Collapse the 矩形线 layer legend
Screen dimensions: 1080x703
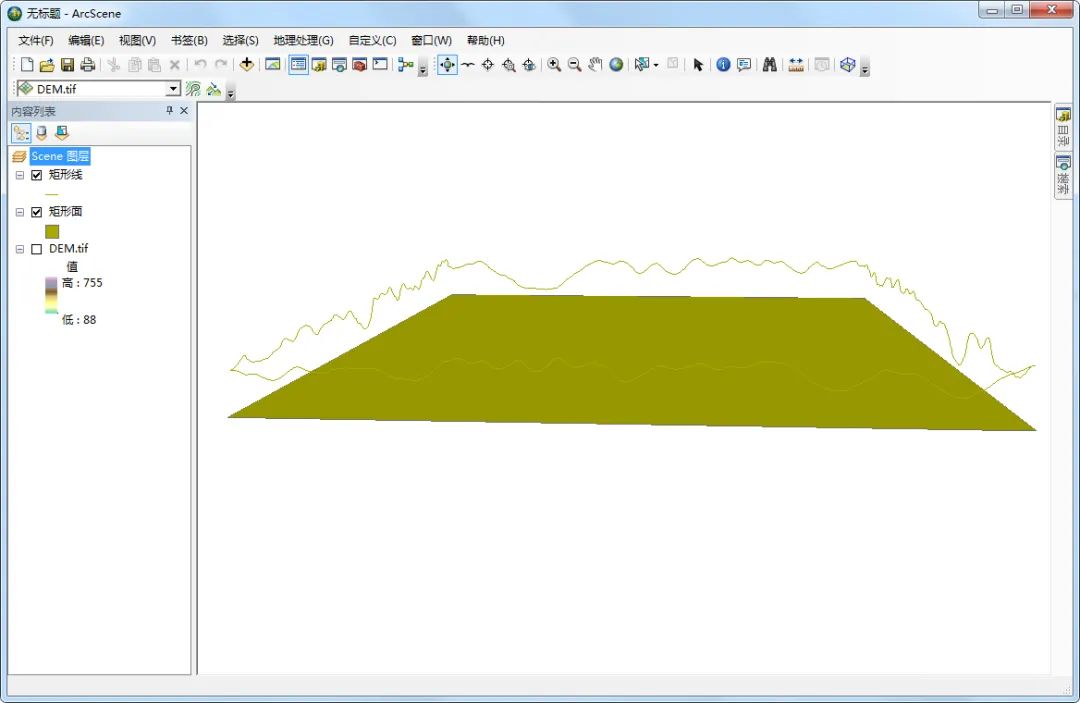tap(20, 175)
